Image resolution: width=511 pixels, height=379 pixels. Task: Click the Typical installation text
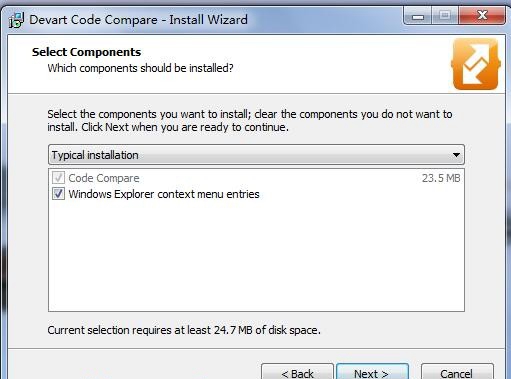[95, 155]
